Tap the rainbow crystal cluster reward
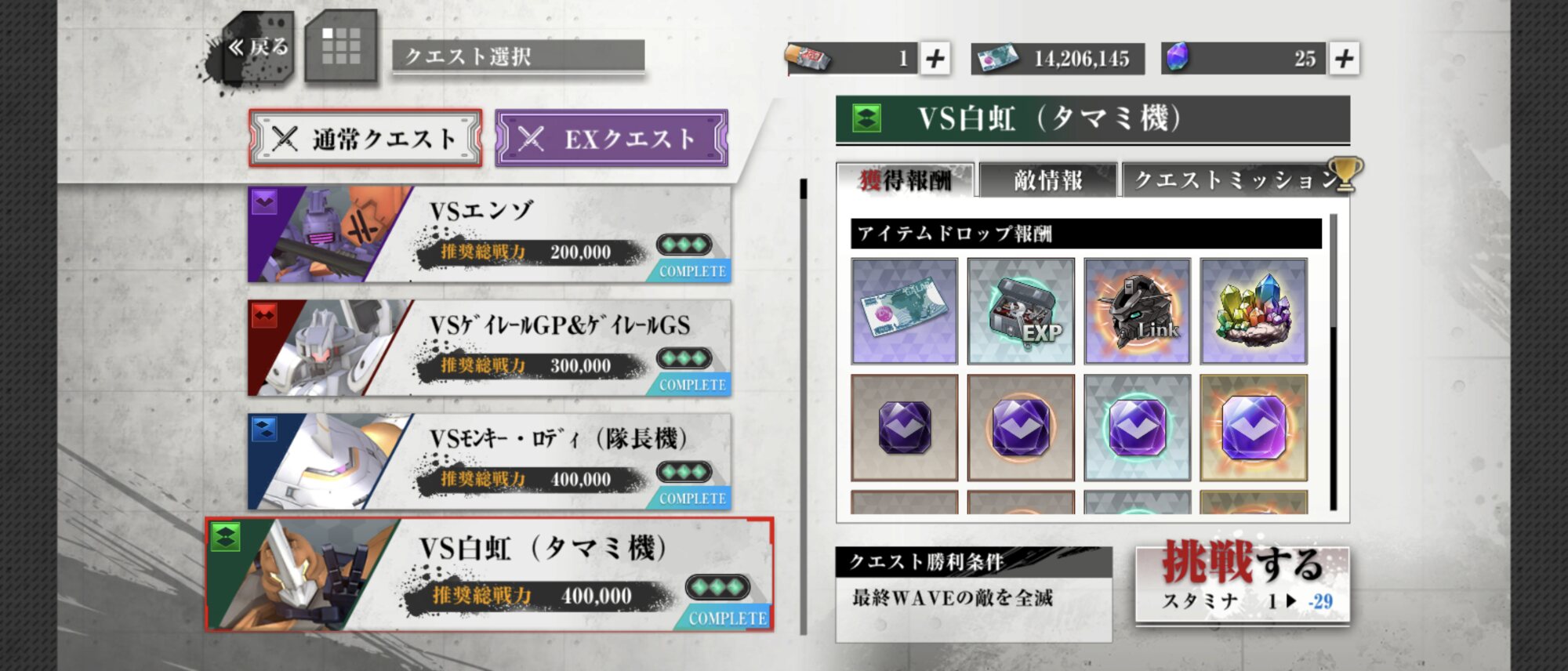 [1254, 311]
